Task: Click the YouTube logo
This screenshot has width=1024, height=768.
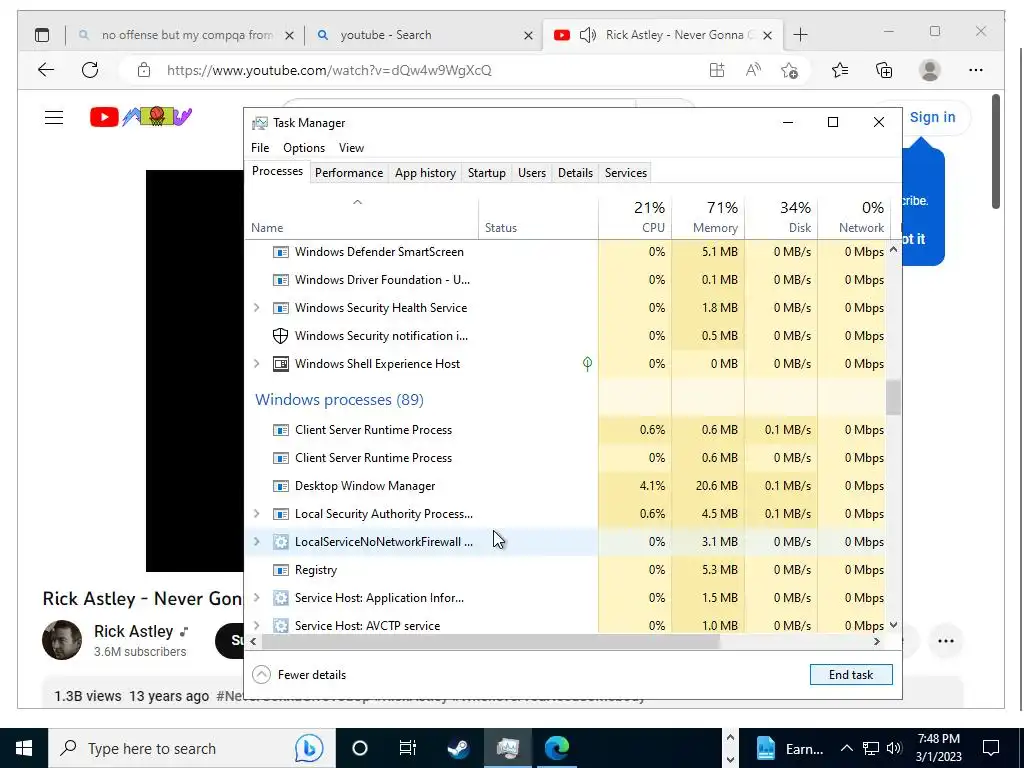Action: (141, 117)
